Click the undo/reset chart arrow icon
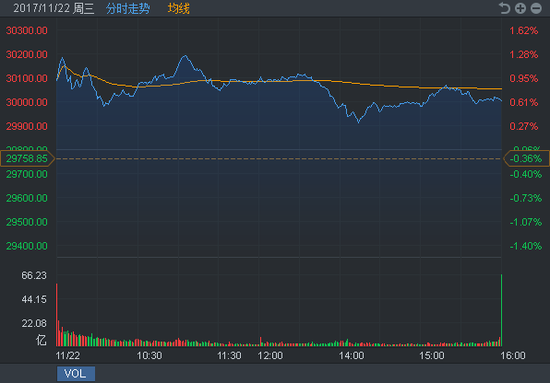This screenshot has height=383, width=550. coord(504,8)
